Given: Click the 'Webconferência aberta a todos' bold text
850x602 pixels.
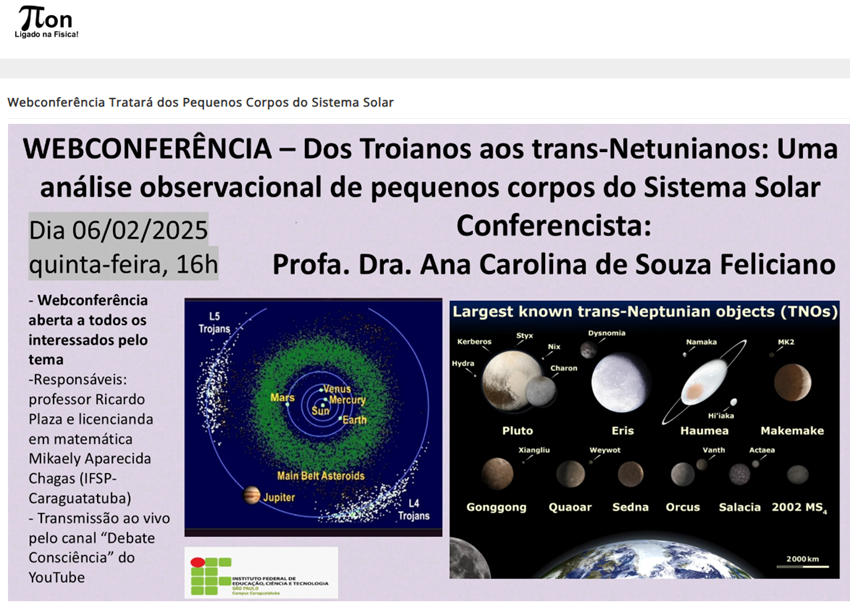Looking at the screenshot, I should coord(88,330).
